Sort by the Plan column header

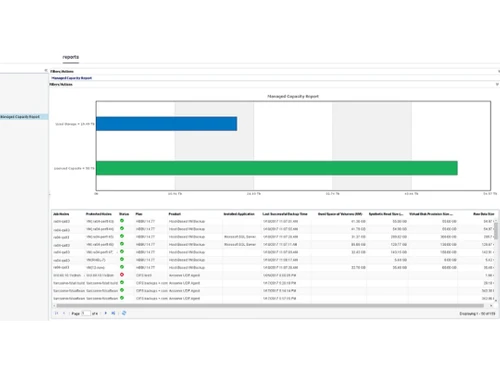[x=139, y=214]
